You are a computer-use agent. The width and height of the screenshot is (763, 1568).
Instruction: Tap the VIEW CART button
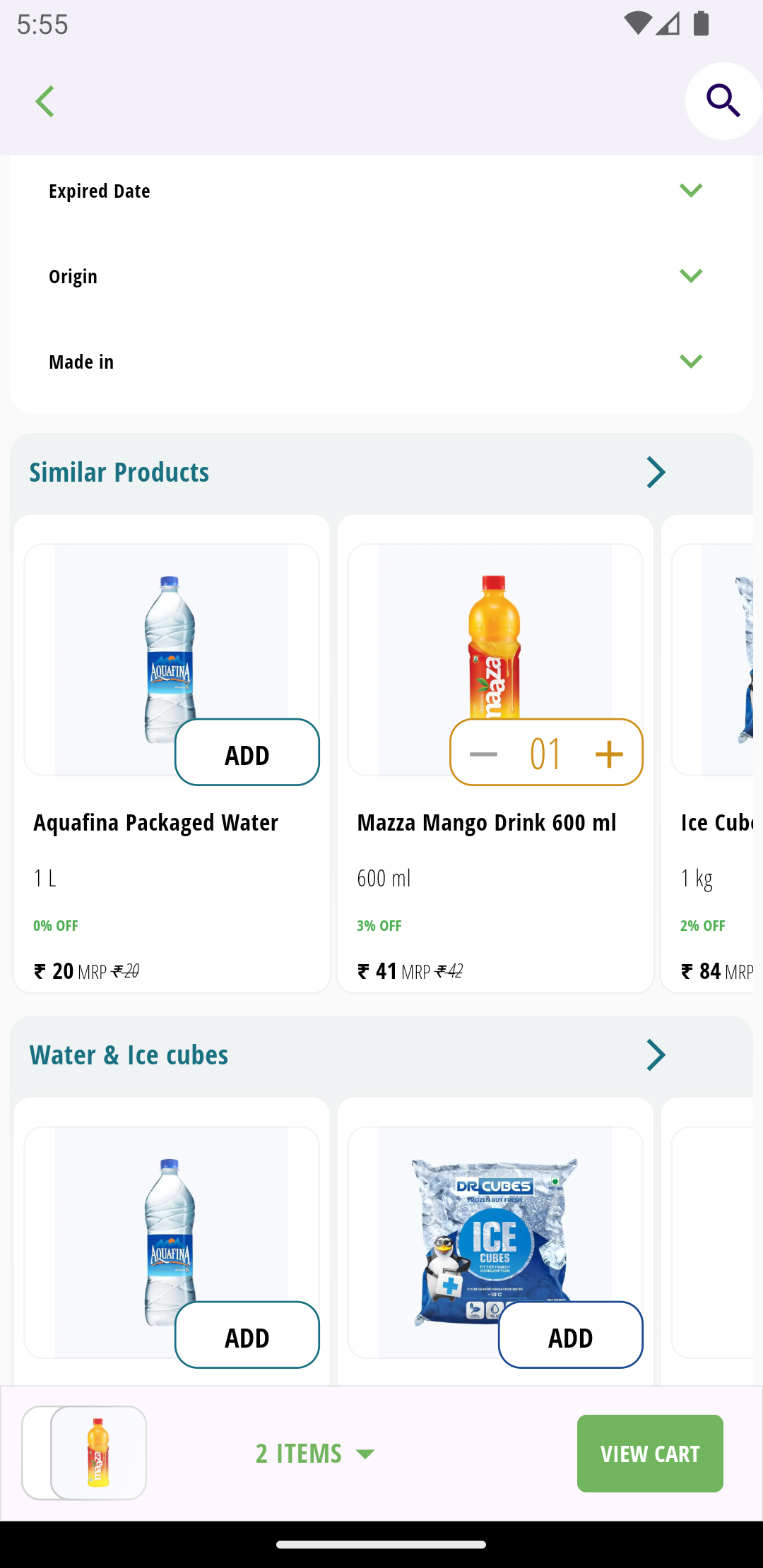[650, 1454]
